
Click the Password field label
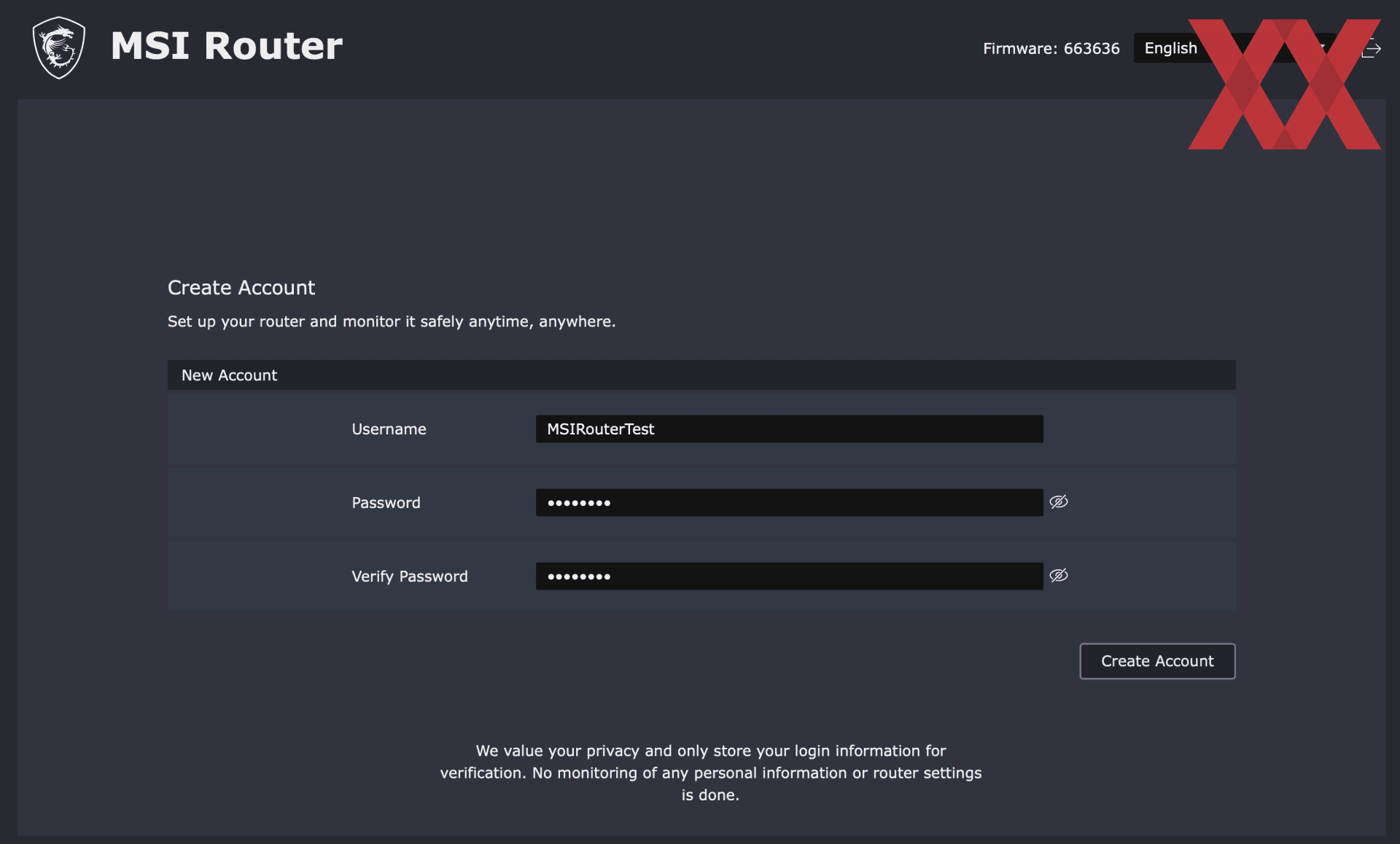tap(386, 503)
